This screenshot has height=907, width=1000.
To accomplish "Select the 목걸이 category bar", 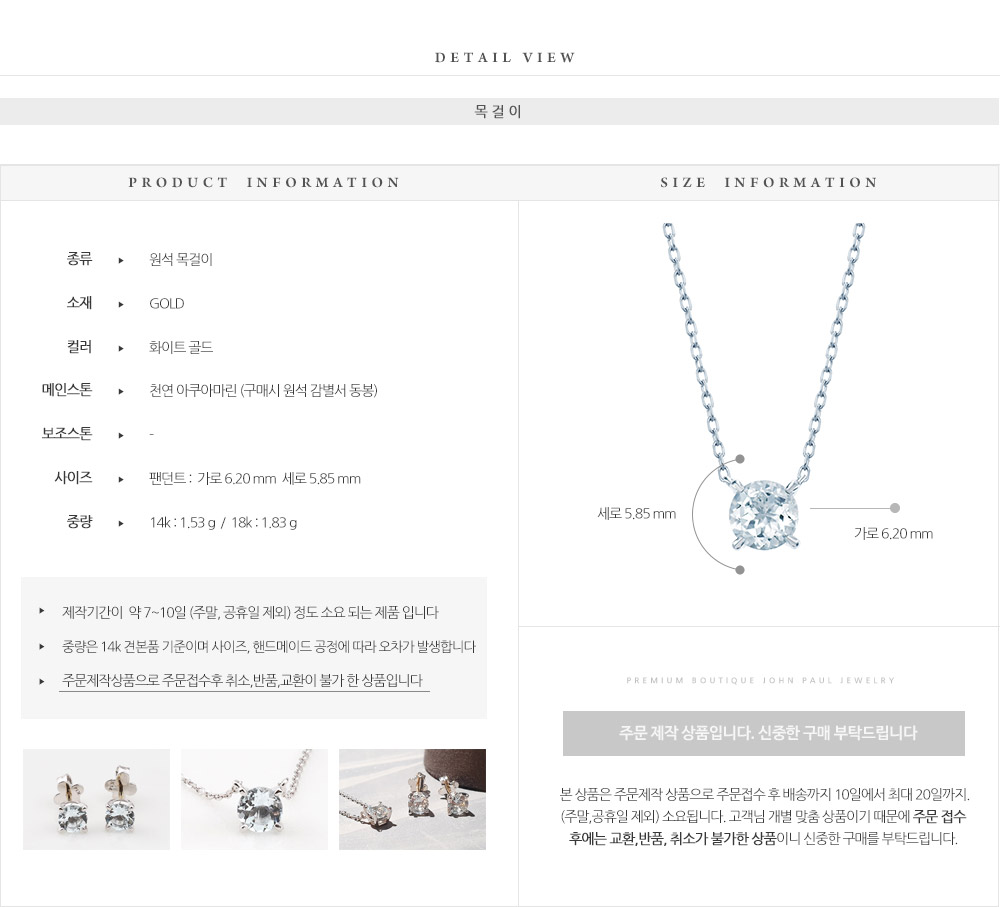I will pyautogui.click(x=499, y=112).
